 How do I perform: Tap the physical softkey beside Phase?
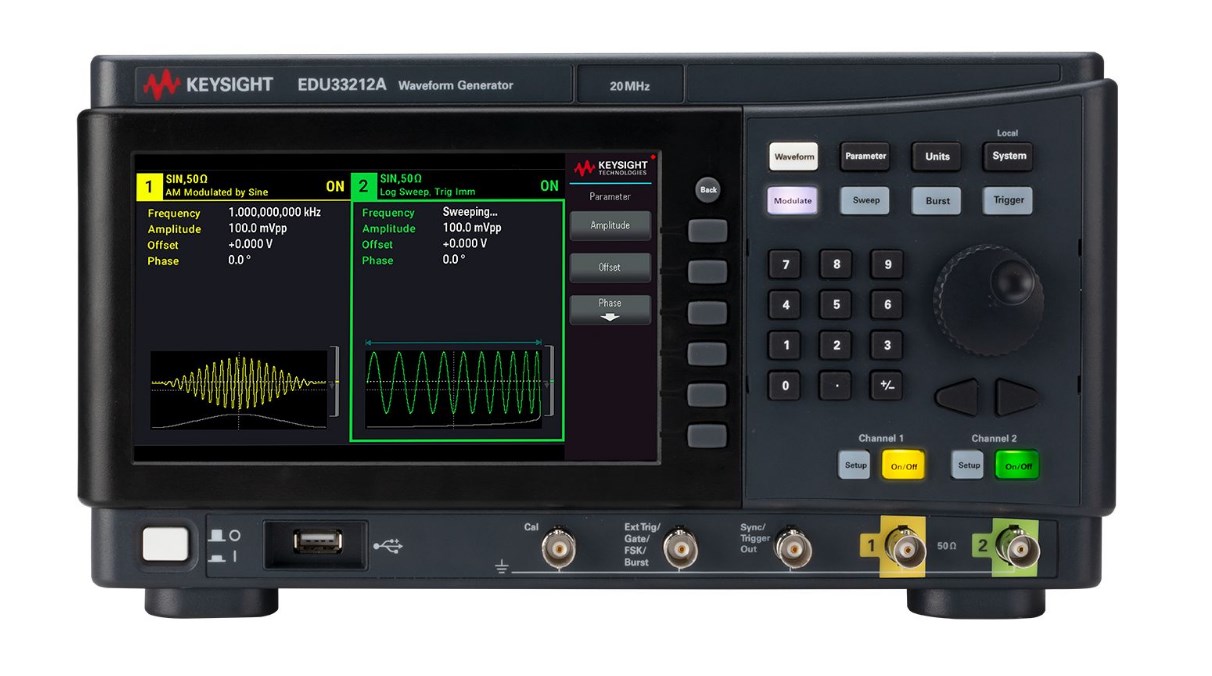click(707, 312)
